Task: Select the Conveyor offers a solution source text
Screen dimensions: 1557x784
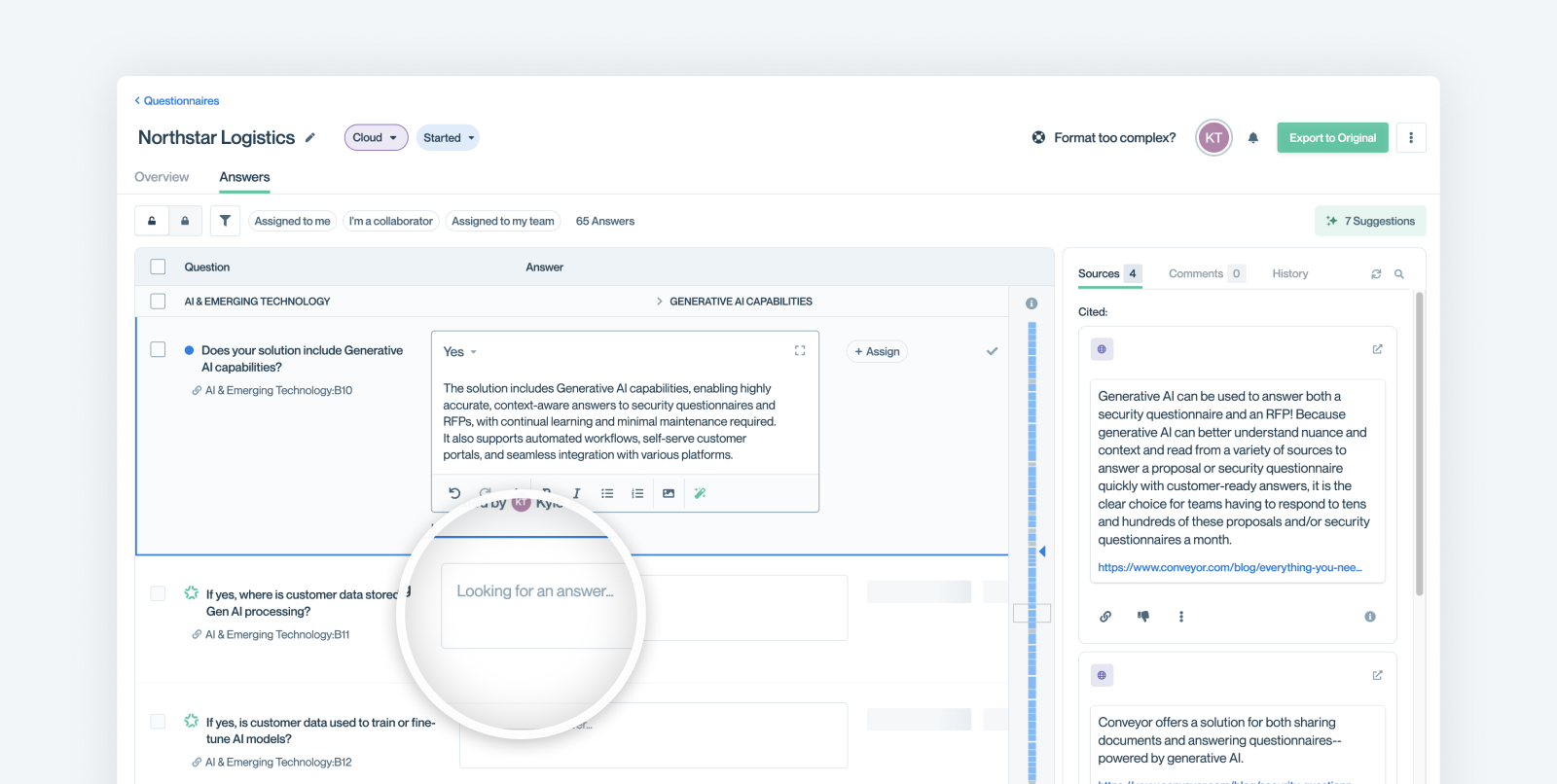Action: (x=1219, y=740)
